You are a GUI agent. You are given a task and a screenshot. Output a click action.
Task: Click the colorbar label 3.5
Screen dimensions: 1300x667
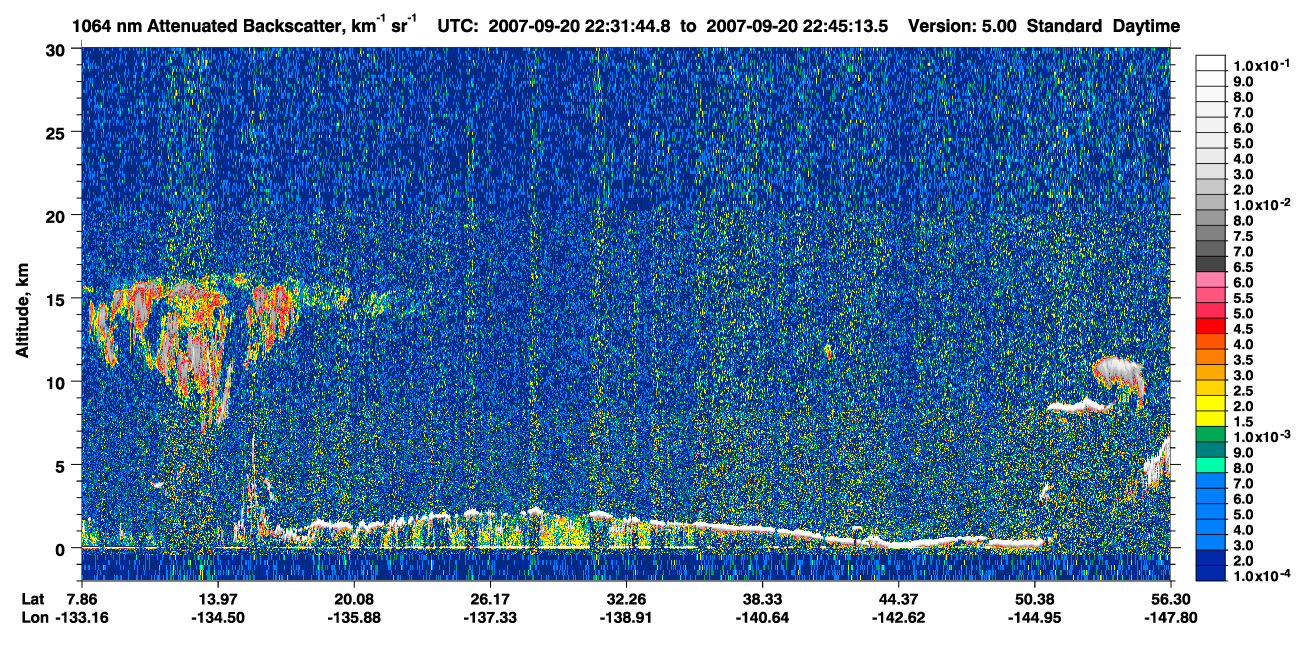click(x=1243, y=360)
